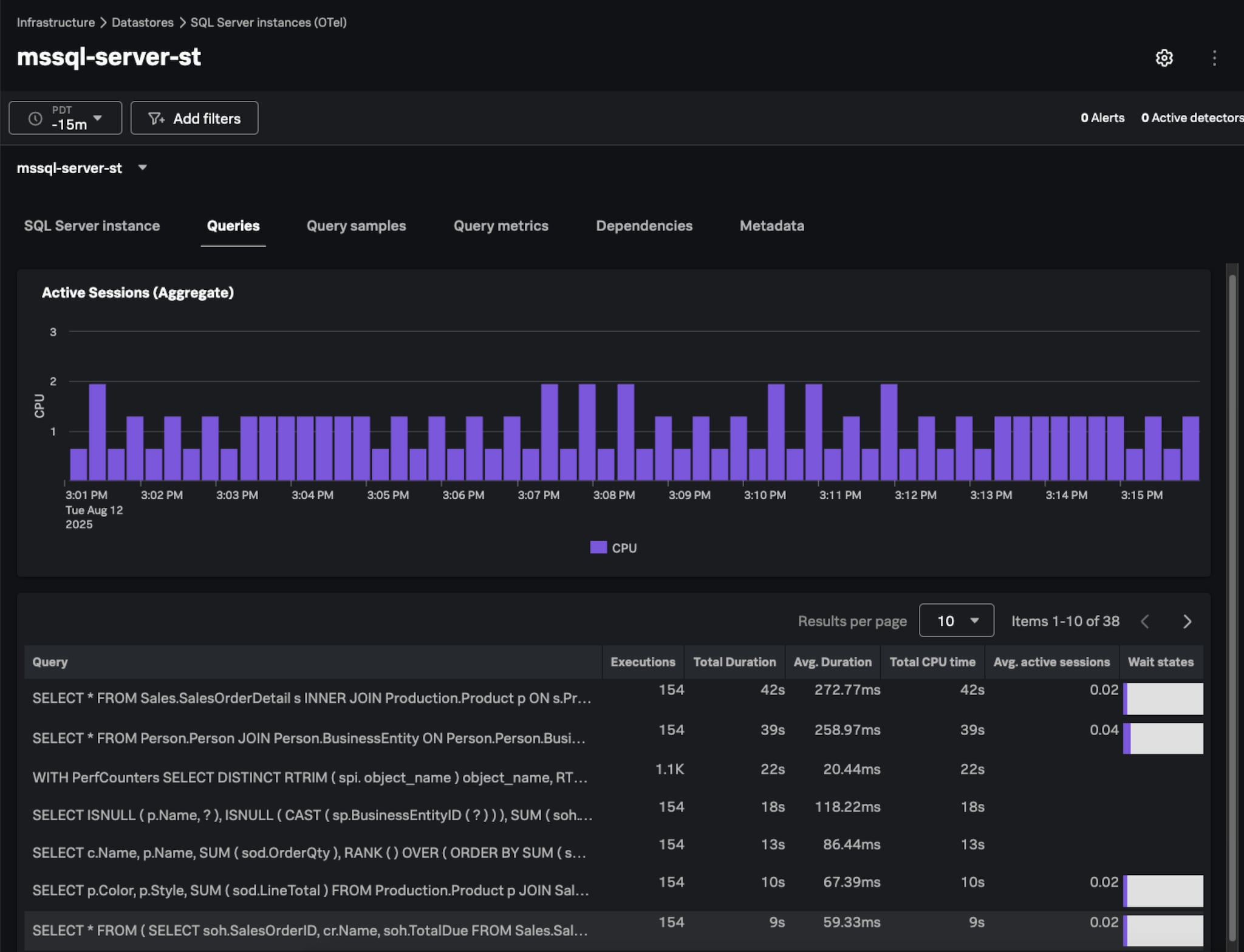Switch to the Query metrics tab
Image resolution: width=1244 pixels, height=952 pixels.
(501, 226)
